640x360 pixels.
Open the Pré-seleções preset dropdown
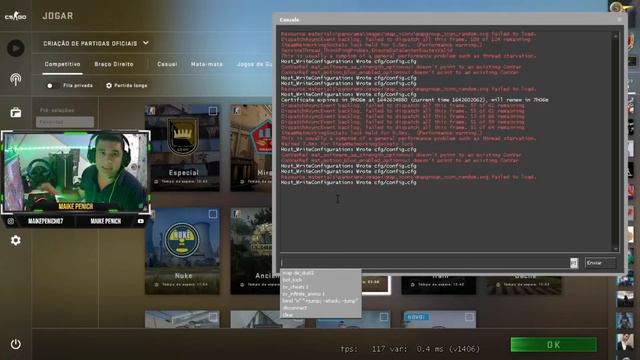[x=64, y=122]
